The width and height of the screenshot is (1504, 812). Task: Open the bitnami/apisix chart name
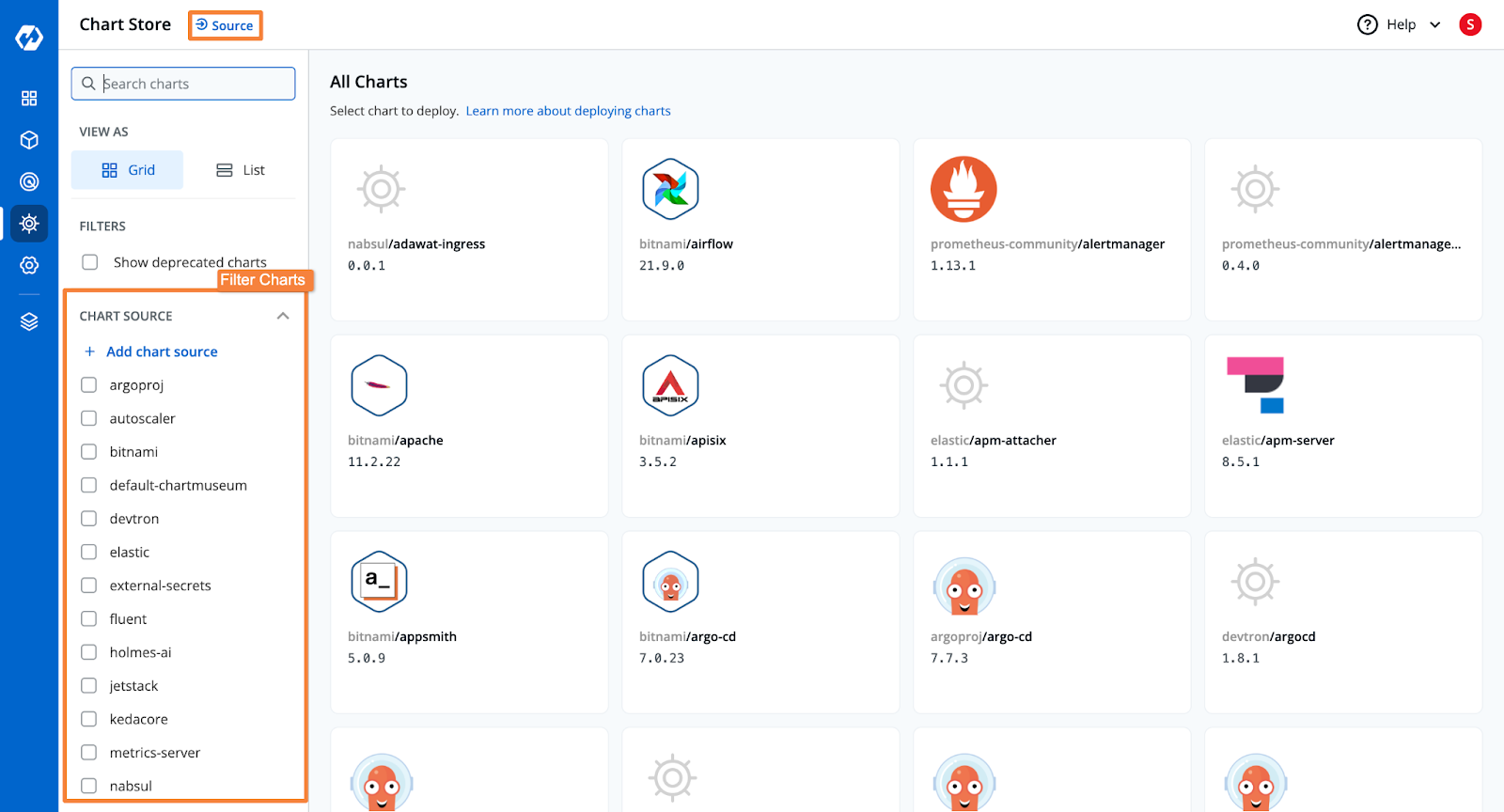click(682, 441)
